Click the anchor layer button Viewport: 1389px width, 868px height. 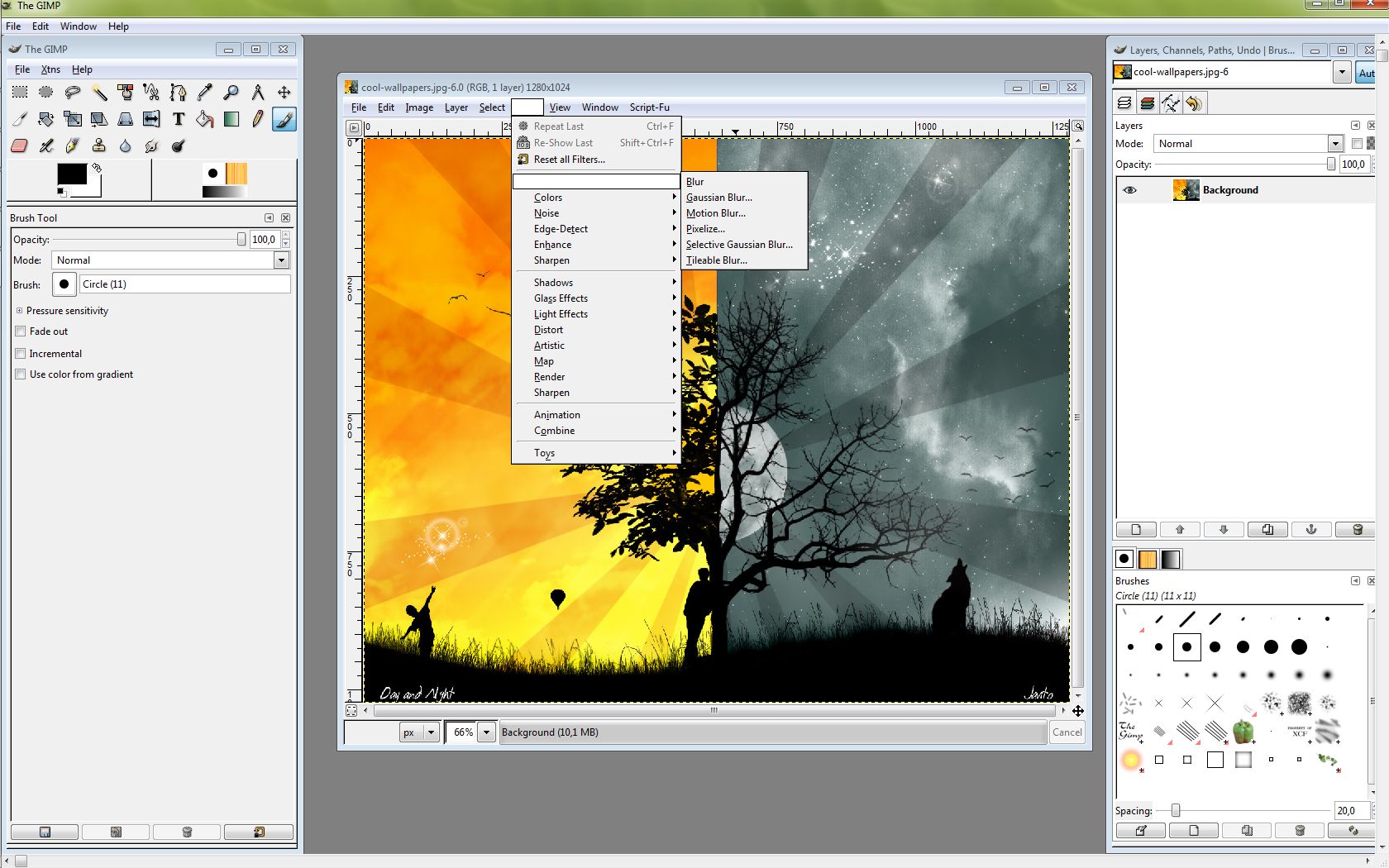pyautogui.click(x=1311, y=530)
